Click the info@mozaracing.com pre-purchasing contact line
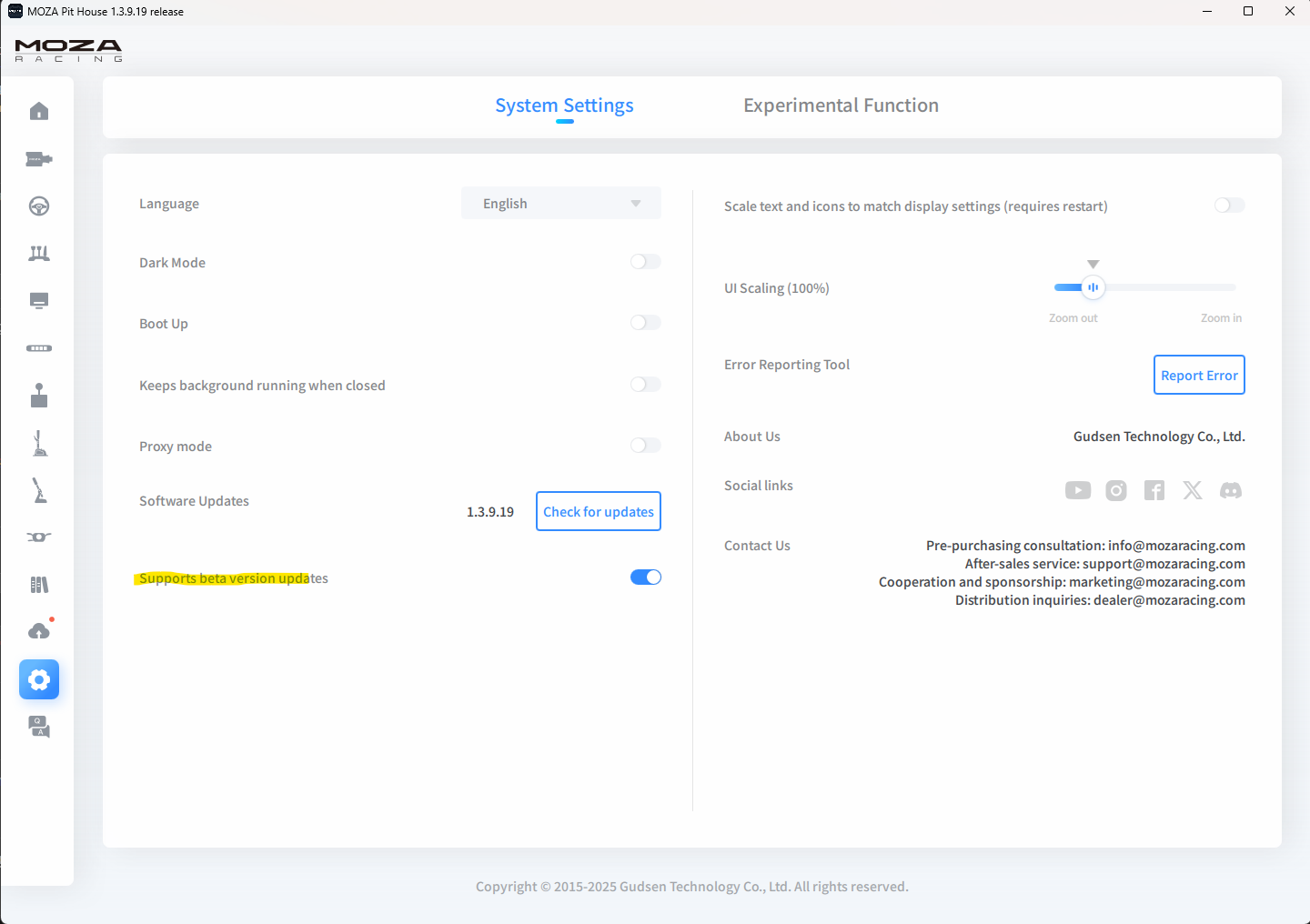The image size is (1310, 924). [1085, 546]
